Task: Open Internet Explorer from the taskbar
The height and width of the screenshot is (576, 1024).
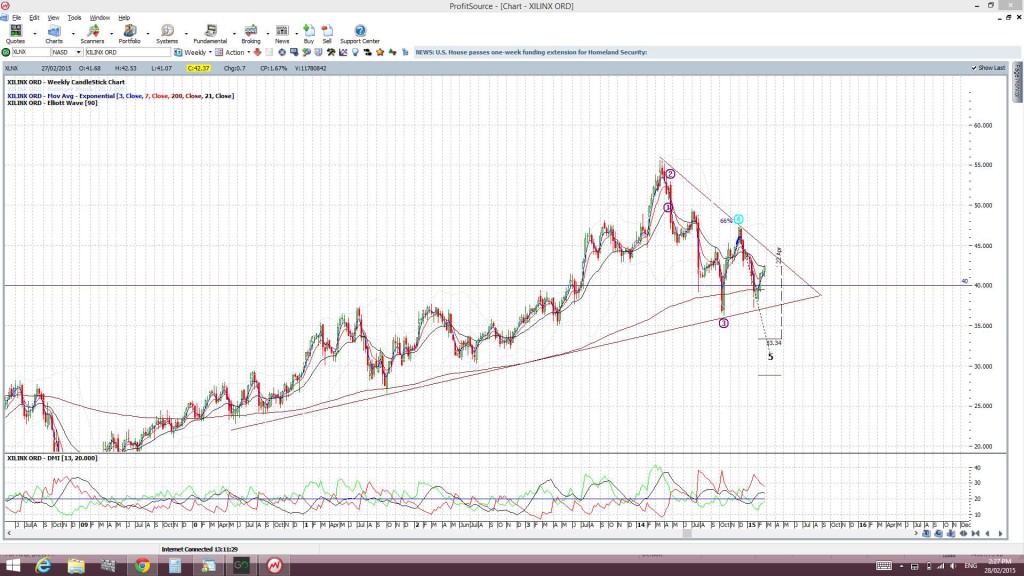Action: 43,566
